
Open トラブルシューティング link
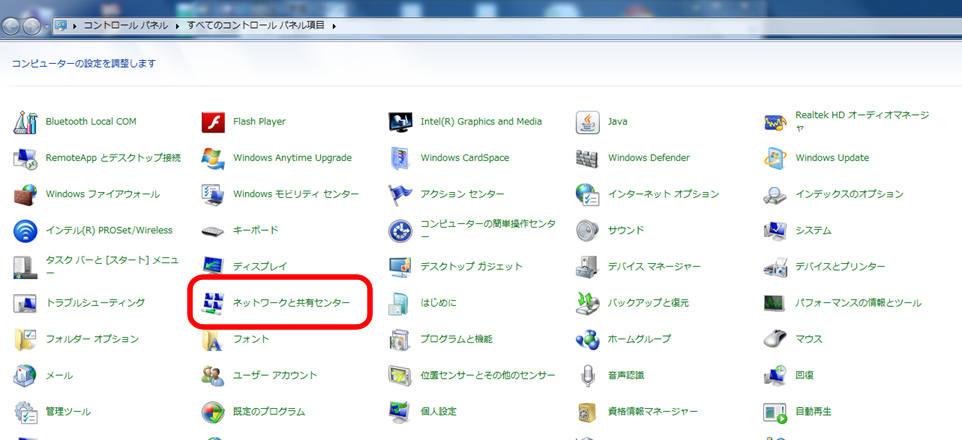tap(96, 303)
